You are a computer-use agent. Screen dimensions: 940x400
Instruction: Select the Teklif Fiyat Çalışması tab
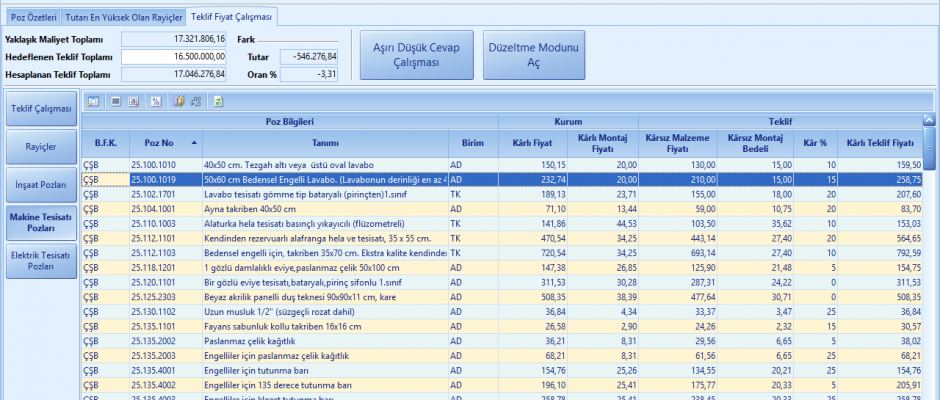point(231,17)
